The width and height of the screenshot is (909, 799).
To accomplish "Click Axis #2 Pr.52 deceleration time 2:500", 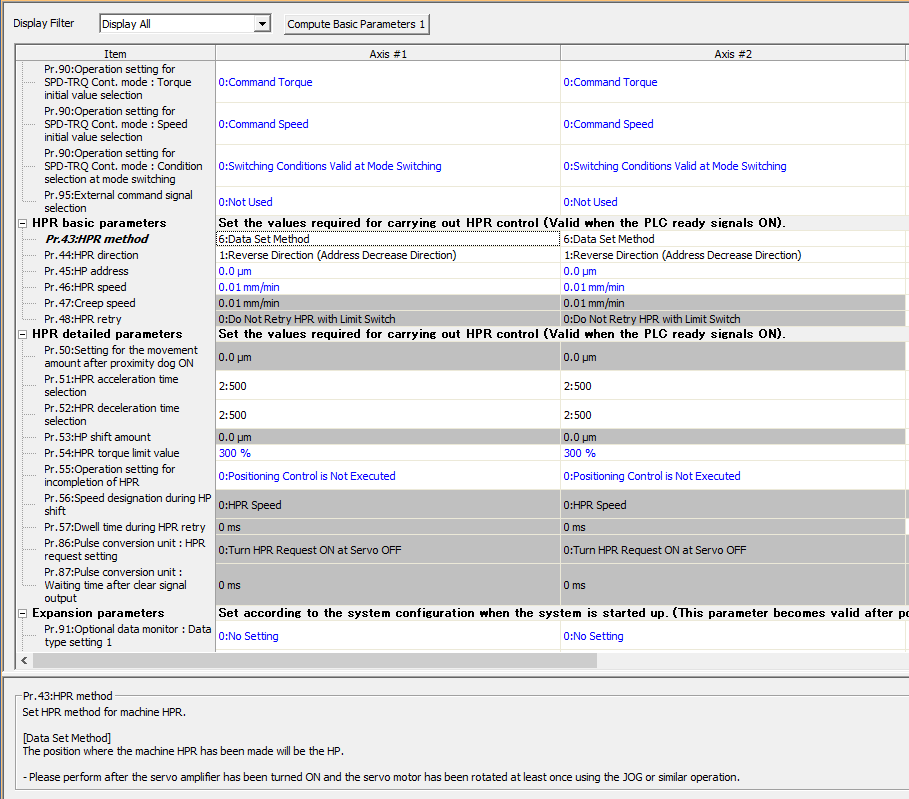I will point(733,415).
